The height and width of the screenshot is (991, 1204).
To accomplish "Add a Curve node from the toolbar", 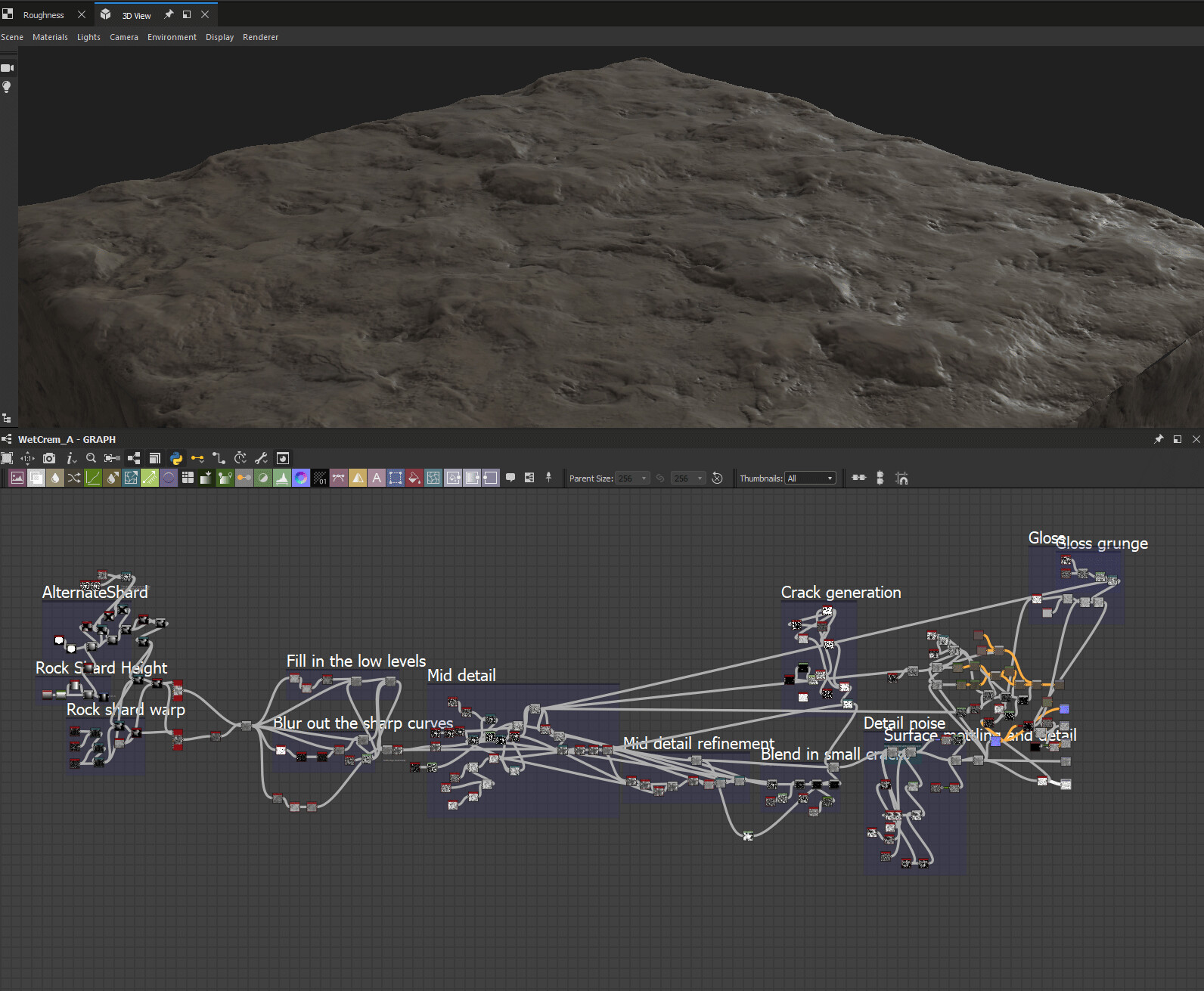I will pos(93,478).
